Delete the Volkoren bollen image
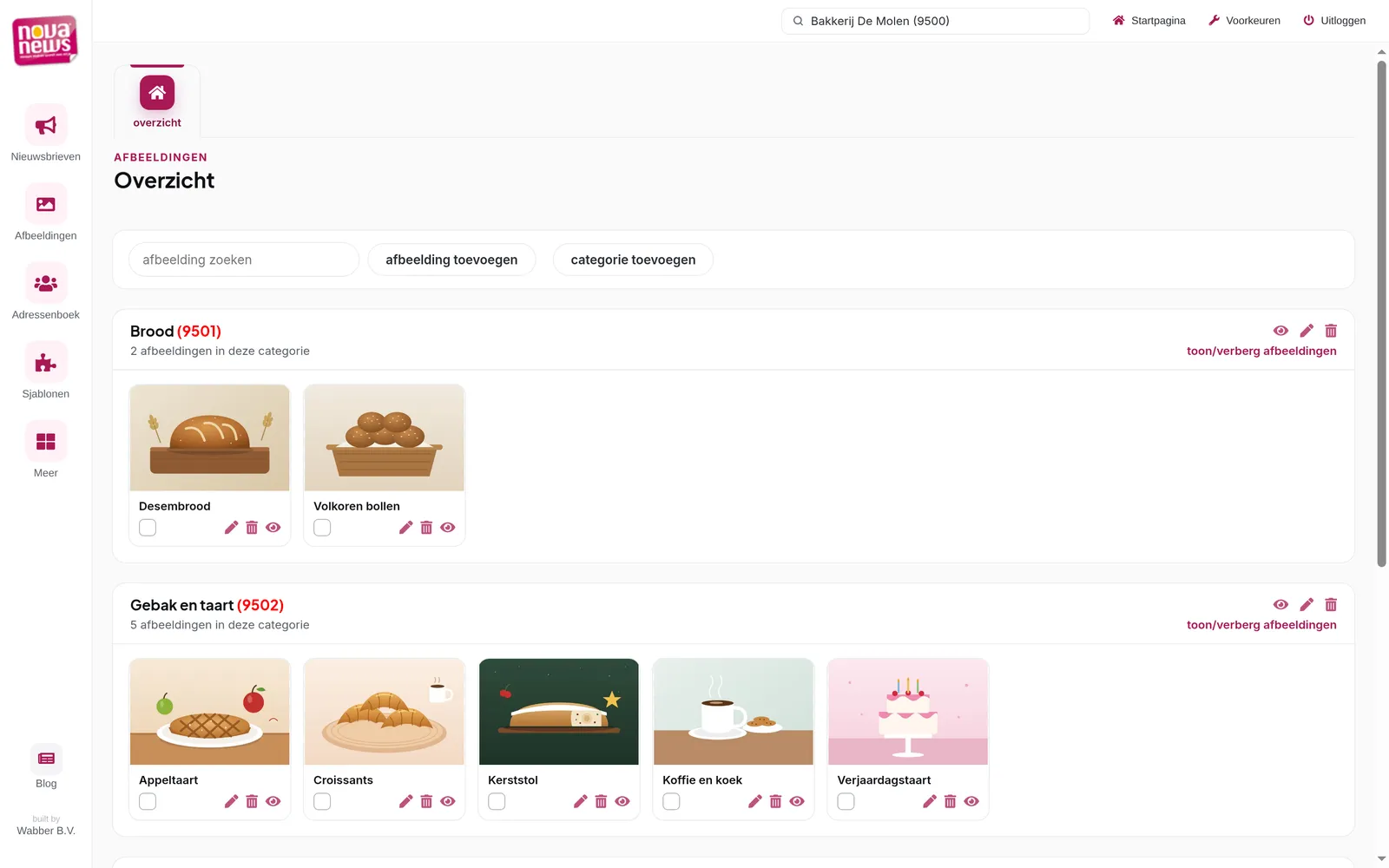Image resolution: width=1389 pixels, height=868 pixels. point(426,528)
